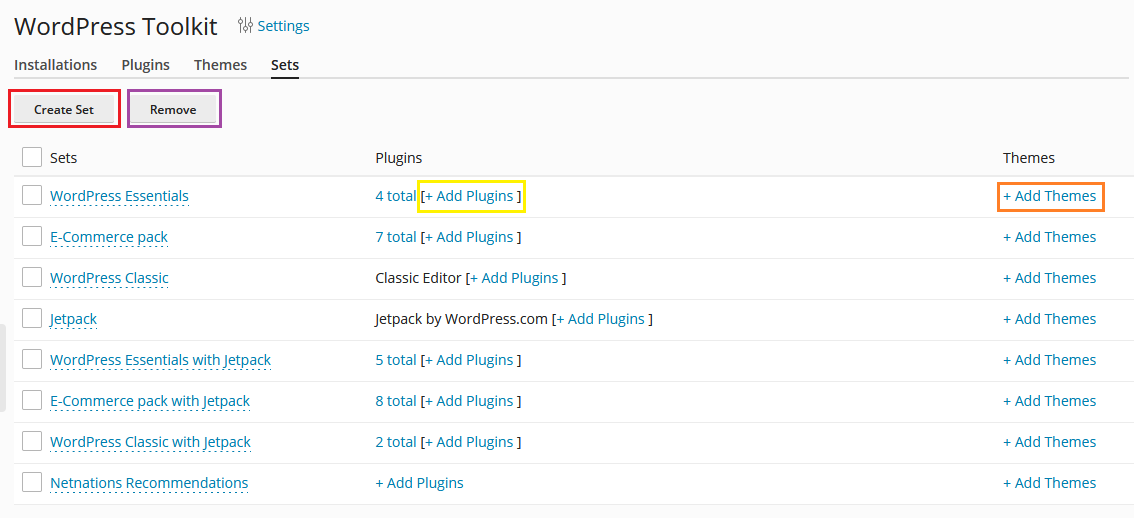Image resolution: width=1134 pixels, height=518 pixels.
Task: Check the WordPress Essentials row checkbox
Action: coord(32,195)
